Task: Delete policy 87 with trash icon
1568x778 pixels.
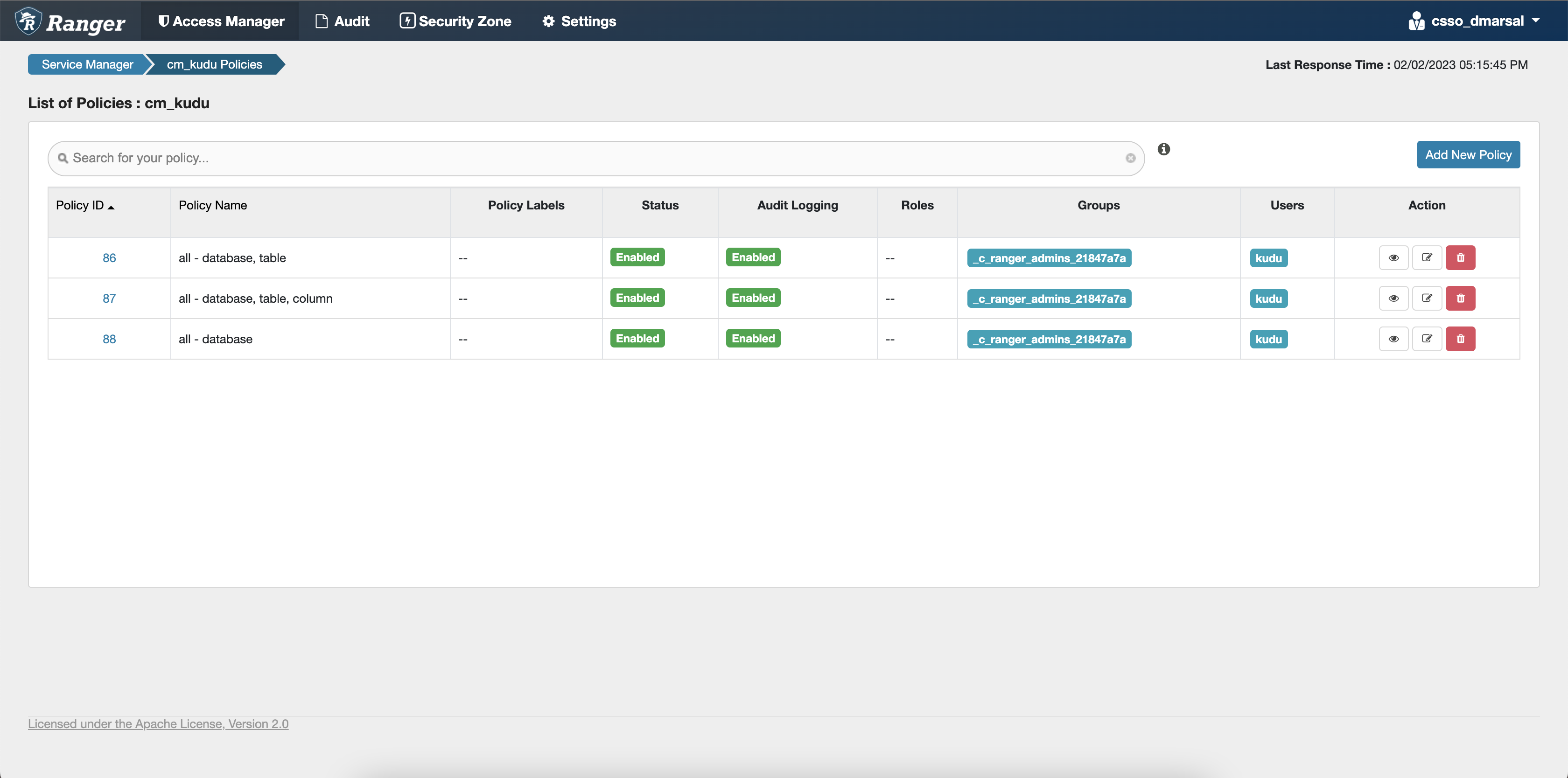Action: (1460, 298)
